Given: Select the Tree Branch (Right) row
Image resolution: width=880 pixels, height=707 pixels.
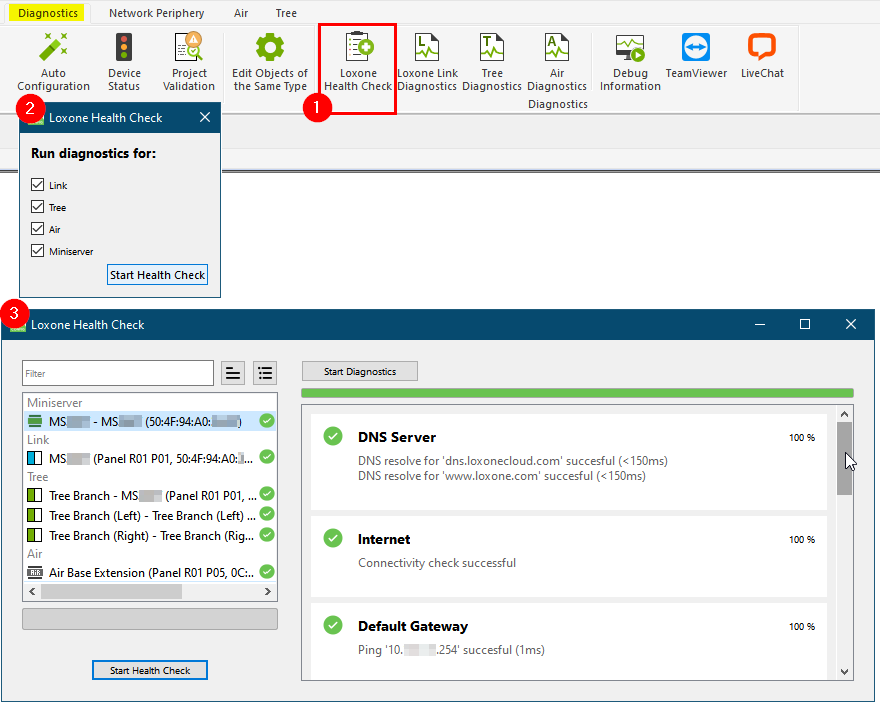Looking at the screenshot, I should coord(150,535).
